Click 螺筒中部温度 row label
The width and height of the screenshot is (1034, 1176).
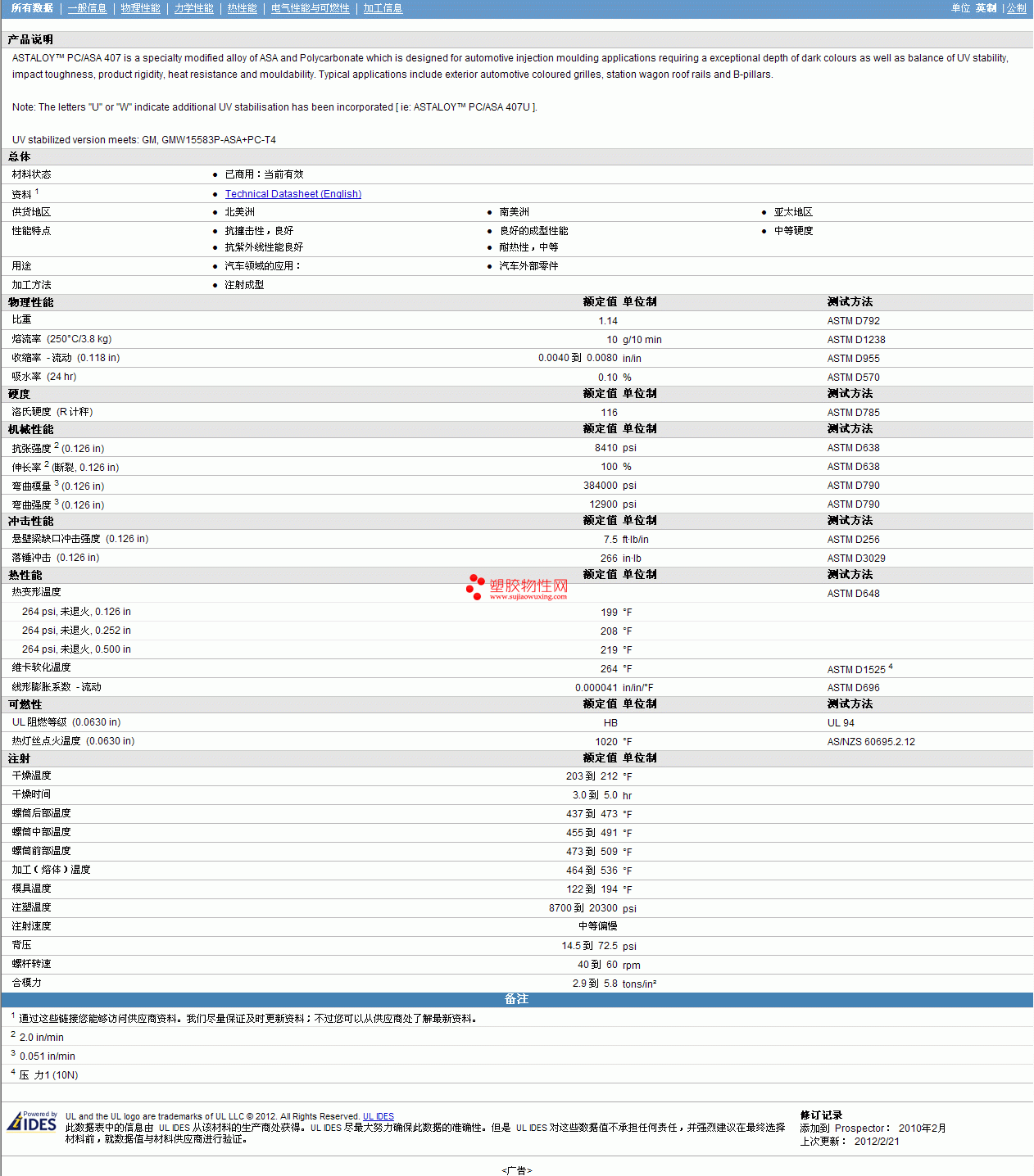pos(41,832)
